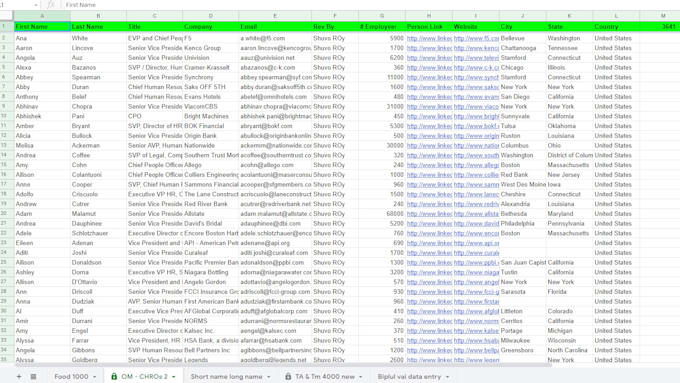Screen dimensions: 680x383
Task: Open the person link in Amir Durrani's row
Action: [x=429, y=321]
